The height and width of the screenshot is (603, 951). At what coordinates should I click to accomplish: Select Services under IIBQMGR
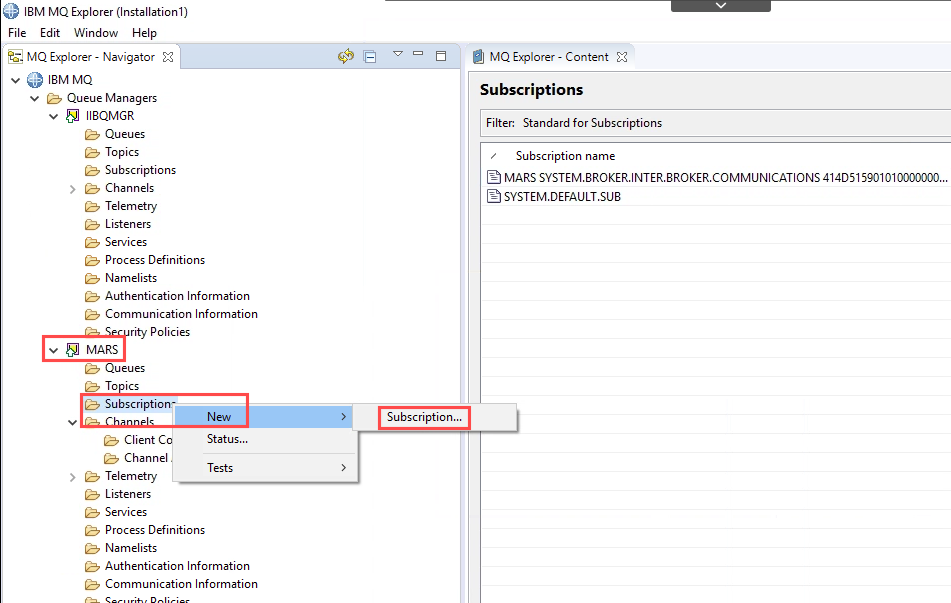(126, 241)
